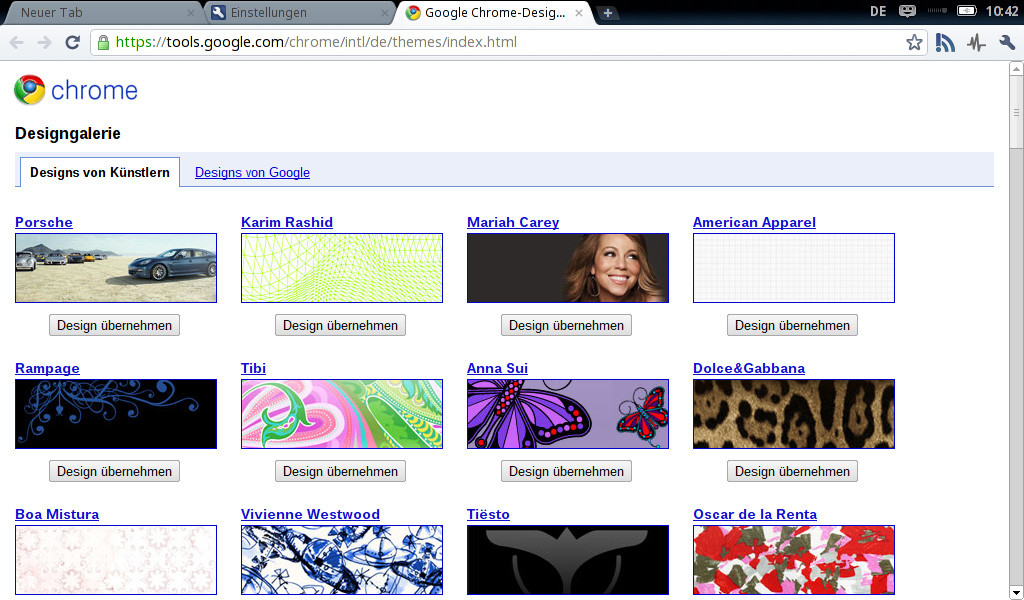Open the Porsche theme link
Screen dimensions: 1024x600
click(44, 222)
